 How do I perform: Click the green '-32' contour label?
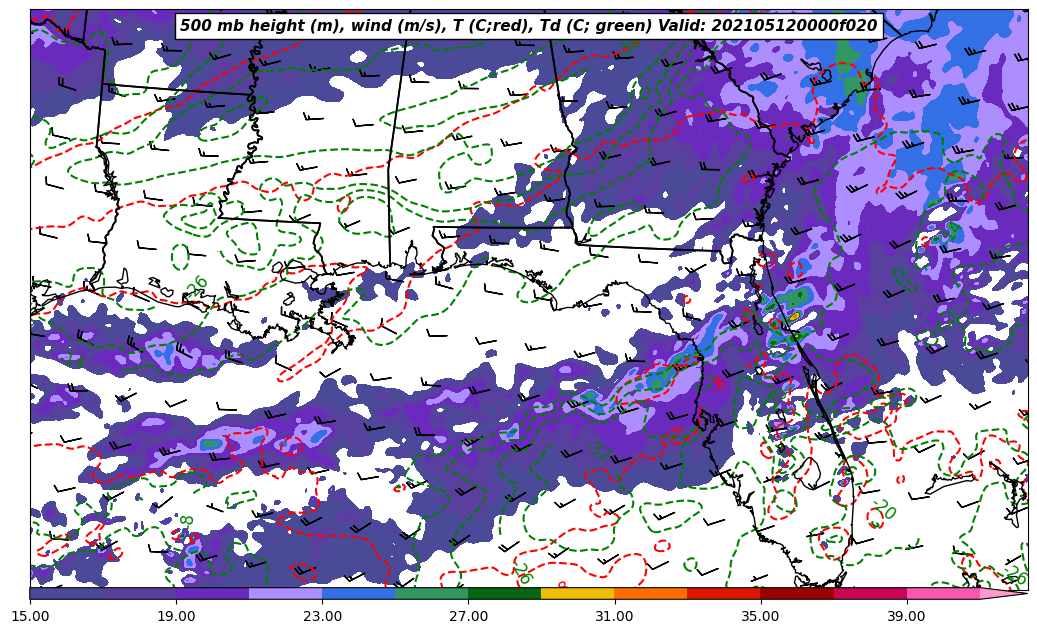coord(598,450)
